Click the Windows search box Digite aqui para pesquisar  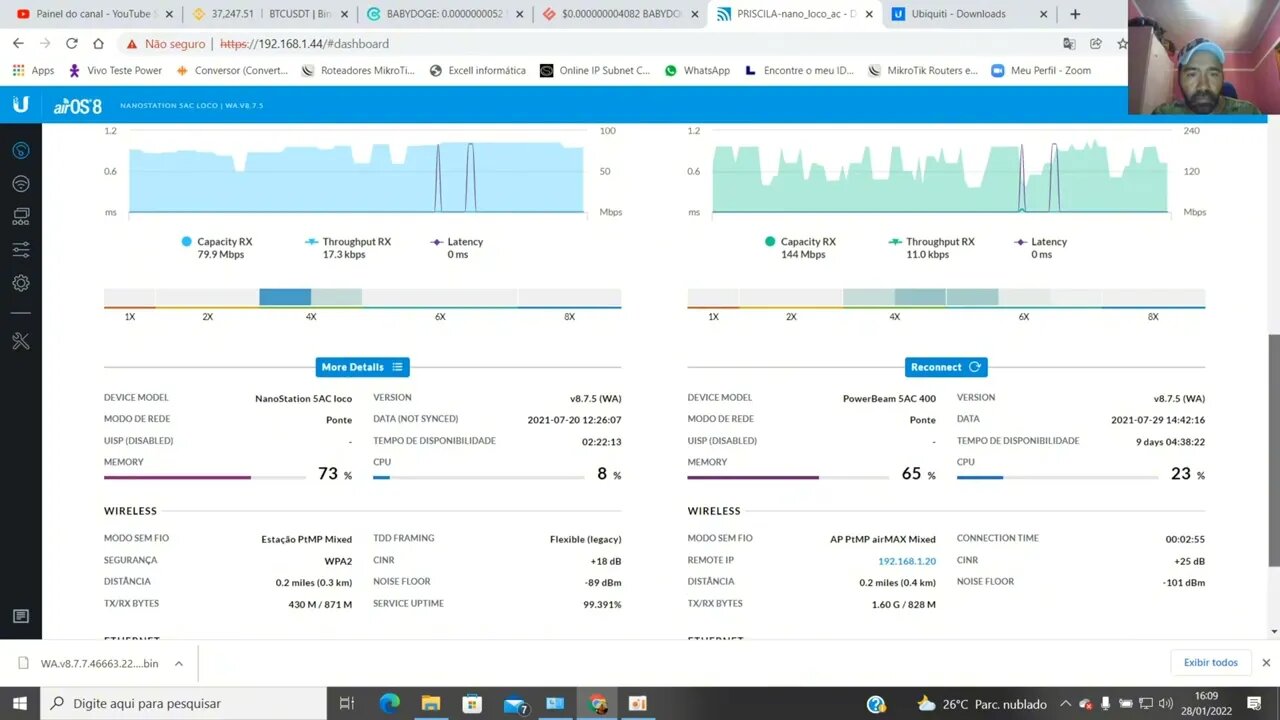click(x=186, y=703)
